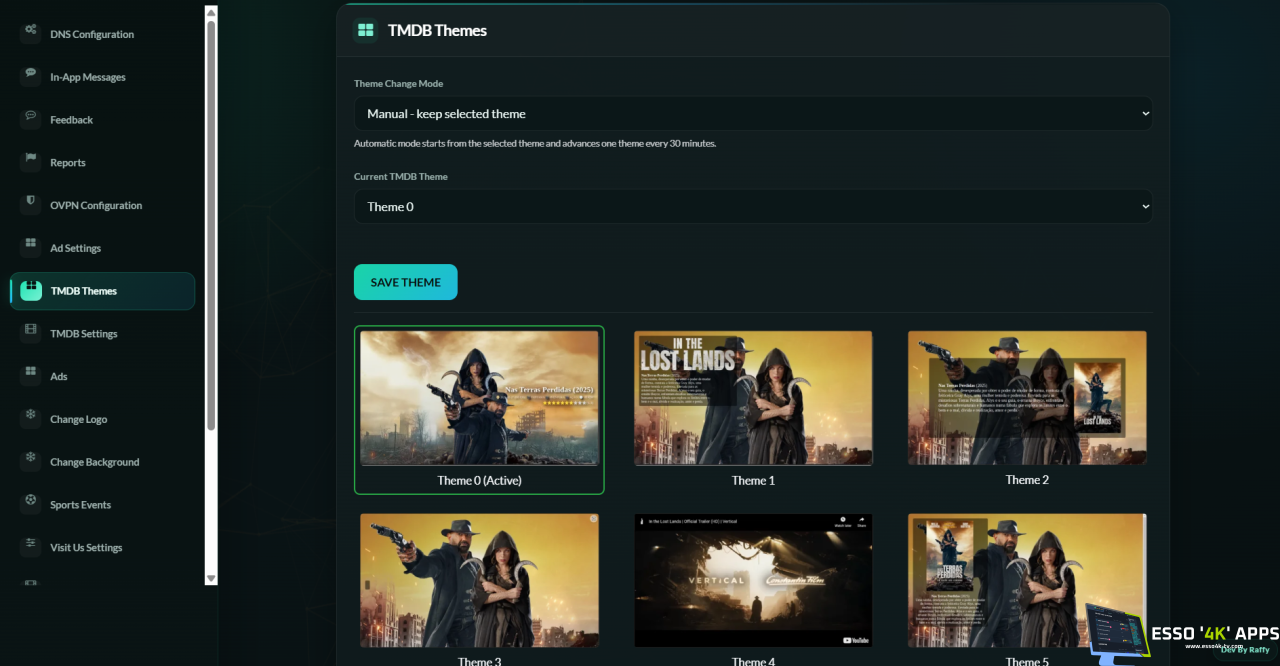
Task: Click the Change Logo snowflake icon
Action: tap(31, 416)
